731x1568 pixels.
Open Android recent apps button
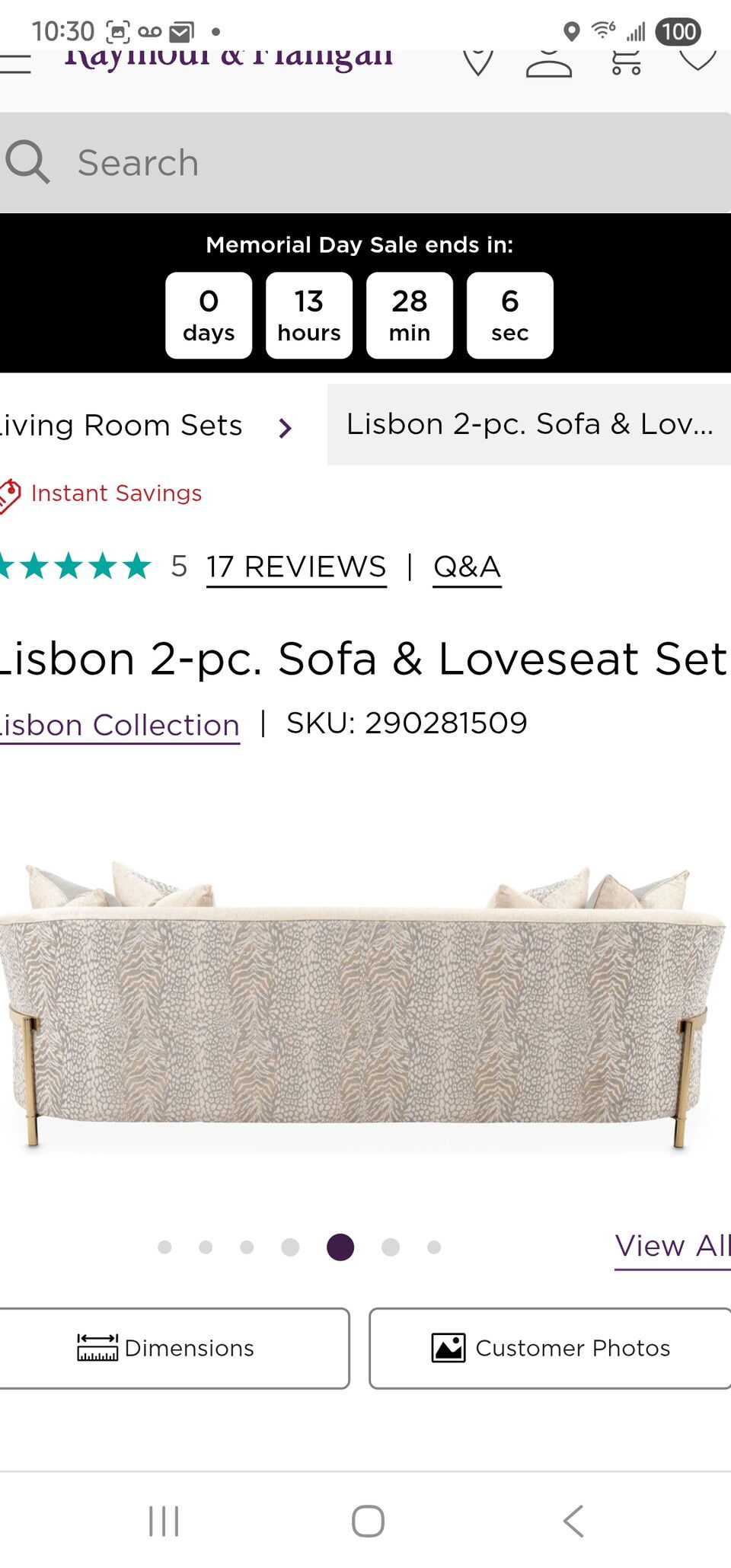pos(164,1521)
